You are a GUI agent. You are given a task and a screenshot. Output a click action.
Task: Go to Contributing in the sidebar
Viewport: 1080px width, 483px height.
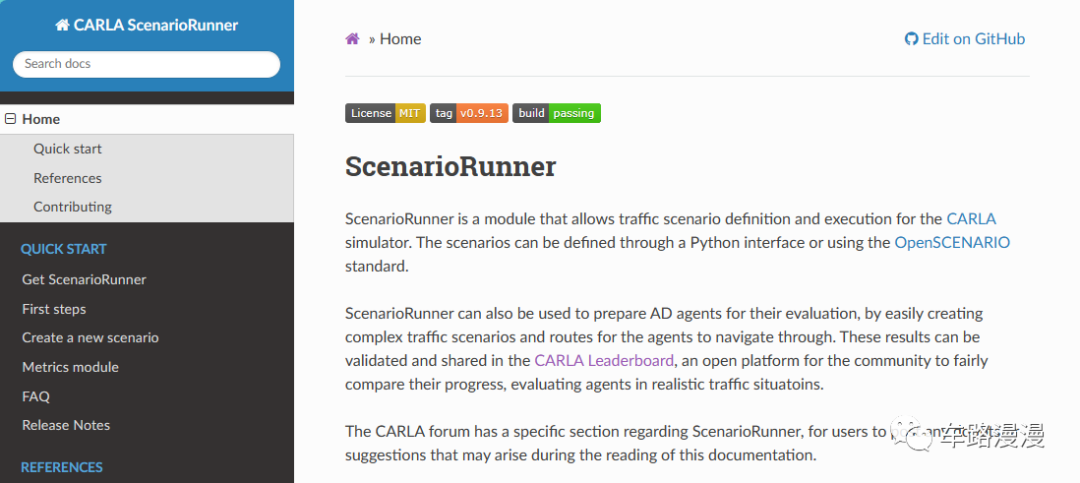[x=72, y=207]
